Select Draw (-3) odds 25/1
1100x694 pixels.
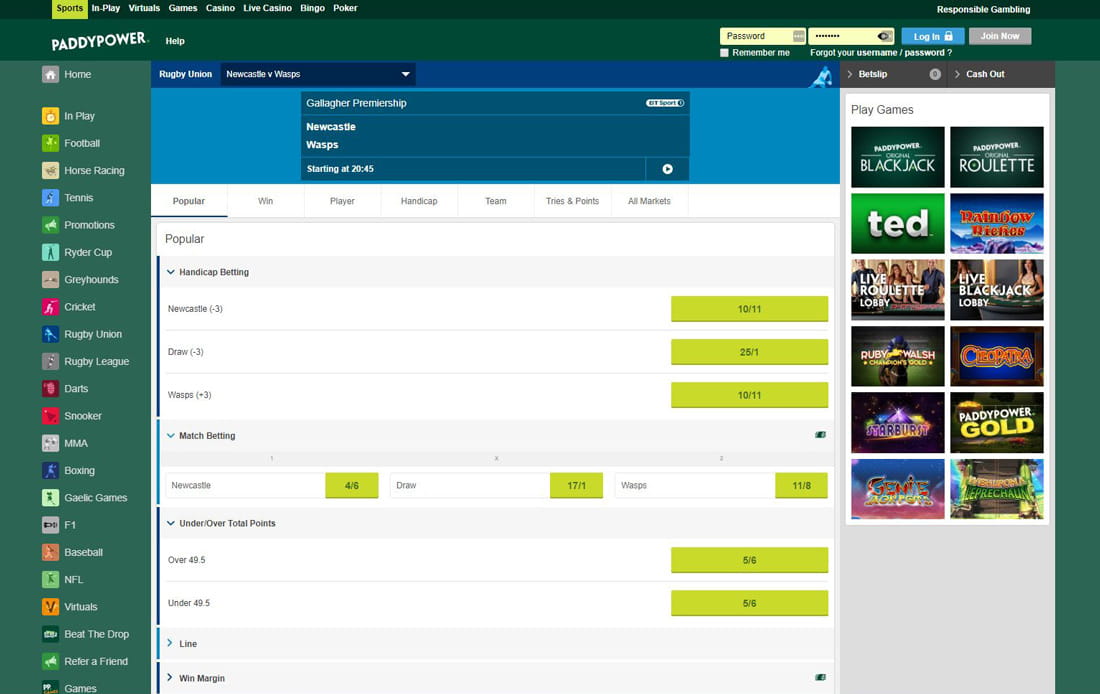pos(749,352)
